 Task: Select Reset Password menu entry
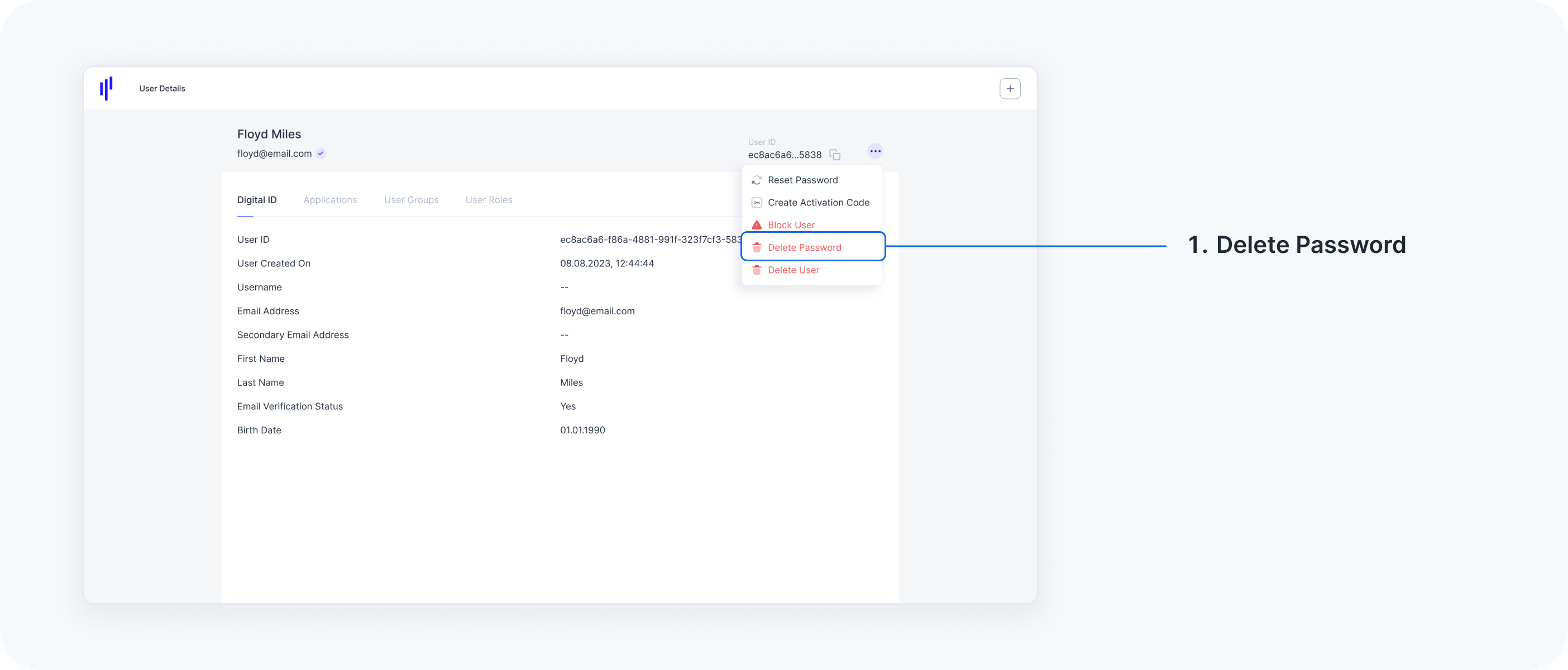(x=802, y=180)
